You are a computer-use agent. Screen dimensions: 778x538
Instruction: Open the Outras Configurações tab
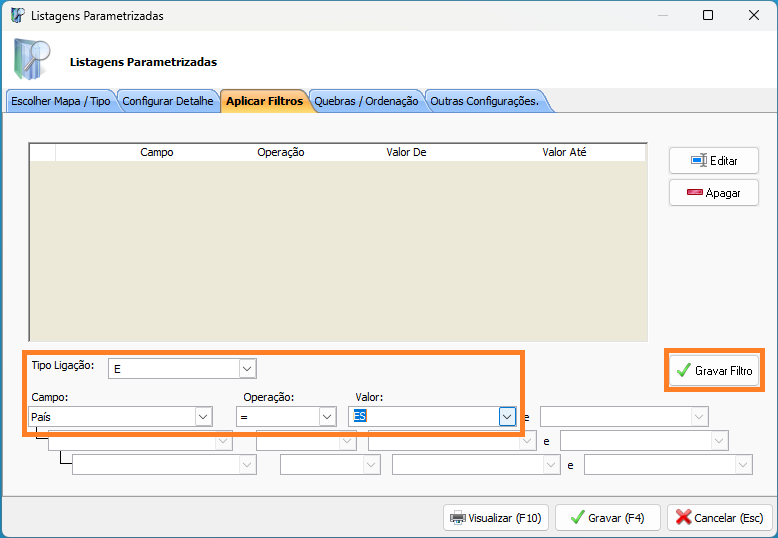[484, 102]
